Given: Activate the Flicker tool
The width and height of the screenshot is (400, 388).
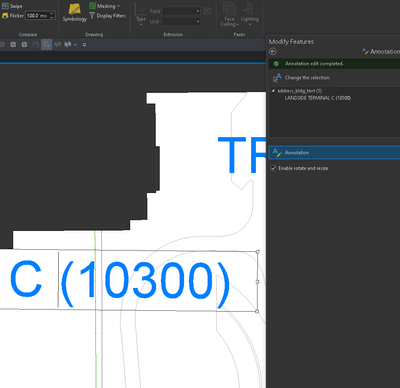Looking at the screenshot, I should point(13,16).
